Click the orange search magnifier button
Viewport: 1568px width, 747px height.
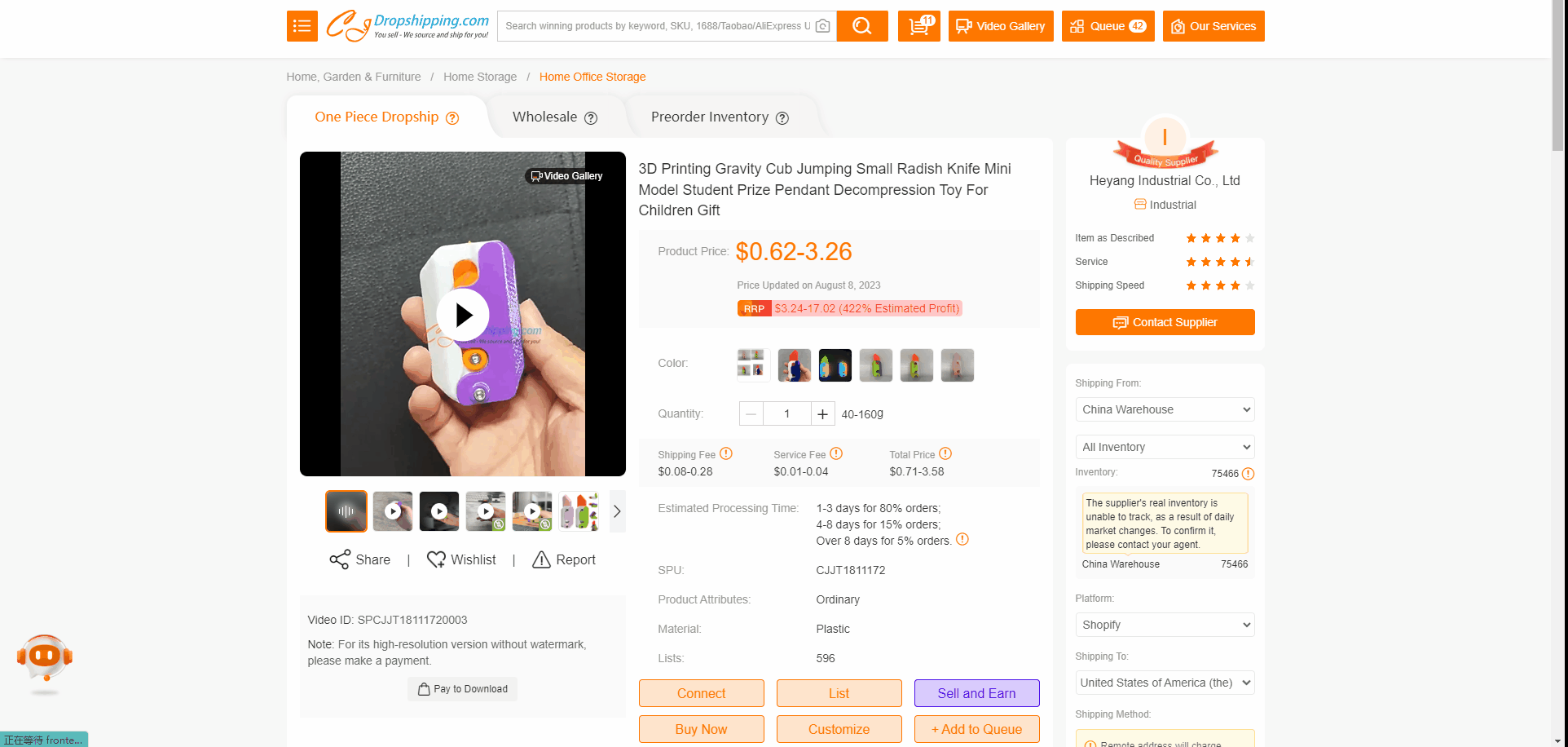[x=861, y=26]
